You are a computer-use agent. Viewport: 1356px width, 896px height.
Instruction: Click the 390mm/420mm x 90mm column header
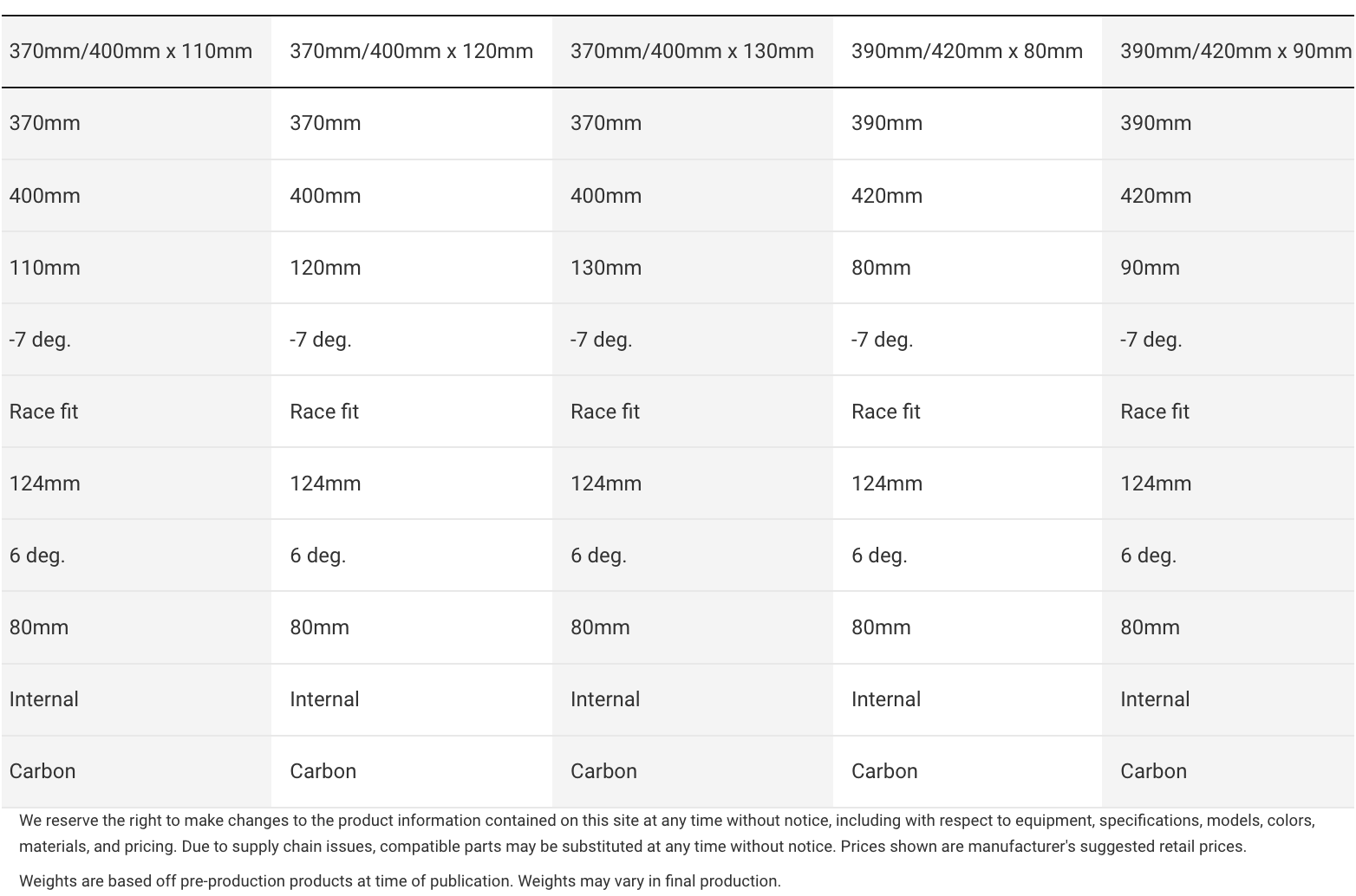[1235, 51]
